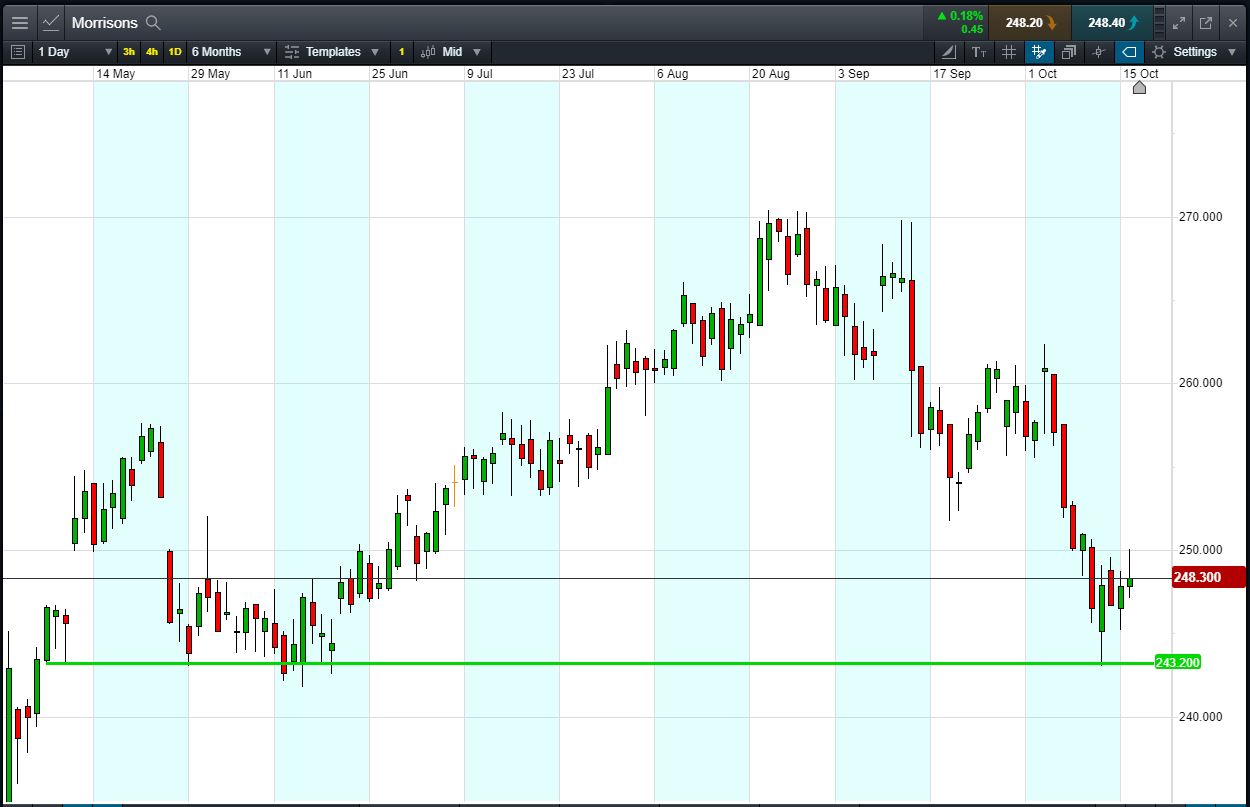This screenshot has width=1250, height=807.
Task: Open the 1 Day interval dropdown
Action: pos(75,52)
